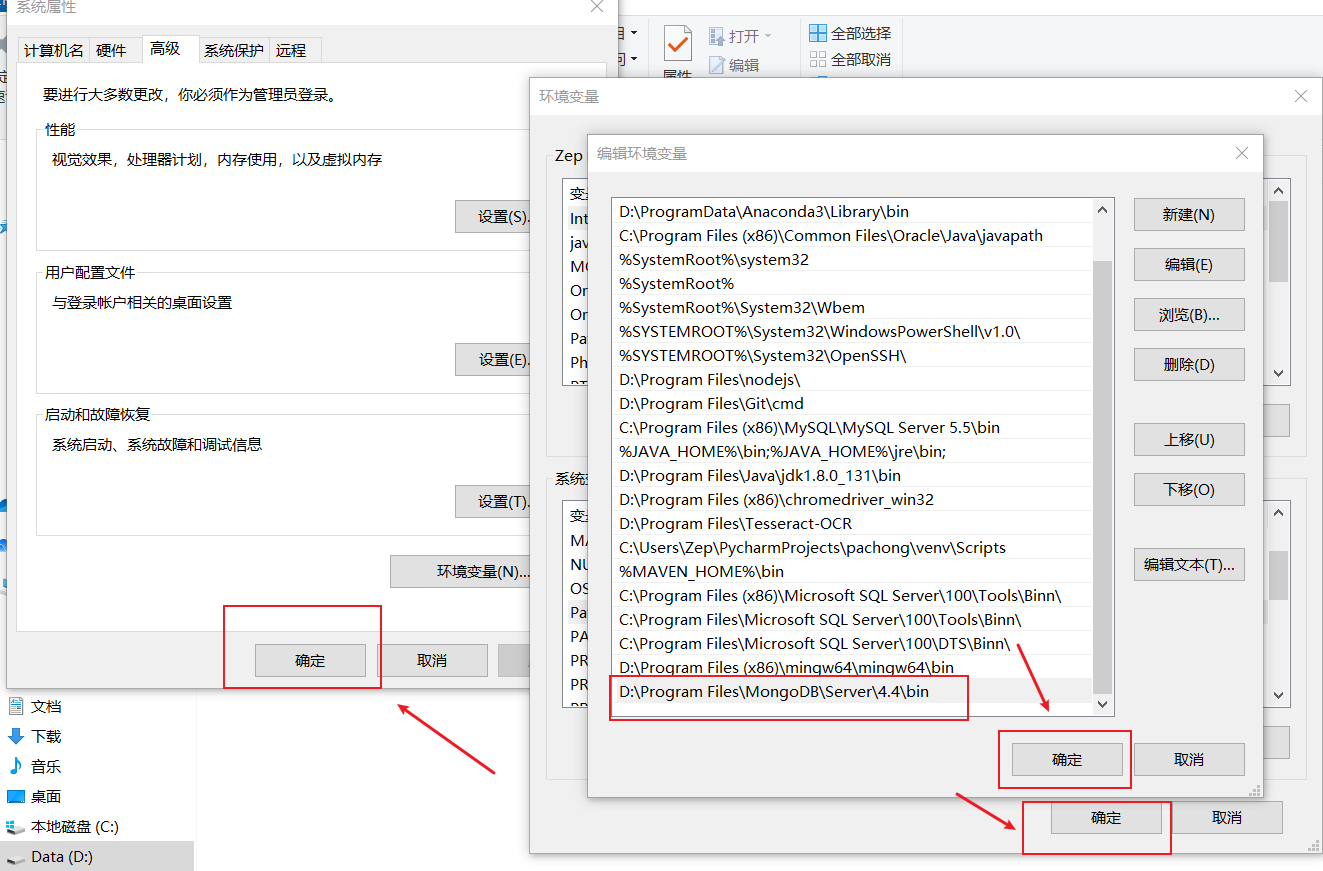
Task: Click 打开 in Explorer ribbon
Action: click(734, 36)
